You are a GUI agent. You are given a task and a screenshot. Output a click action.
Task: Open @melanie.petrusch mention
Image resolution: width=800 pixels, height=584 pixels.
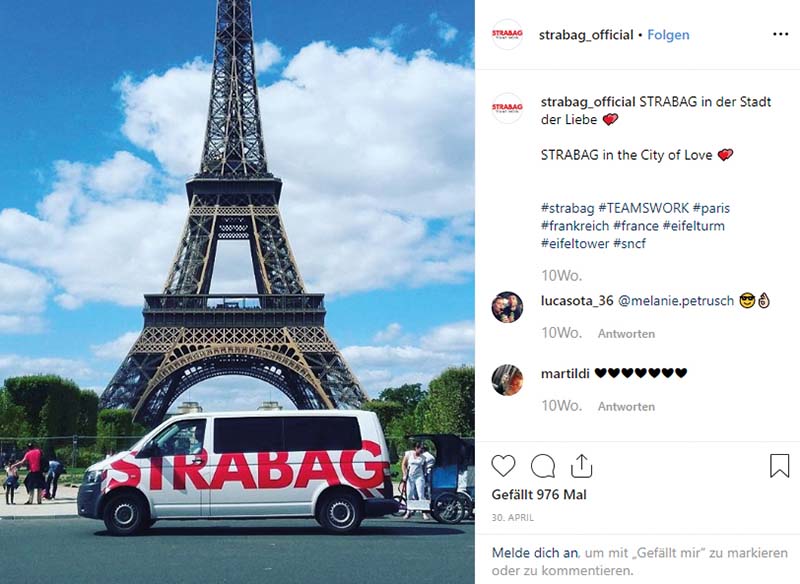pyautogui.click(x=676, y=301)
